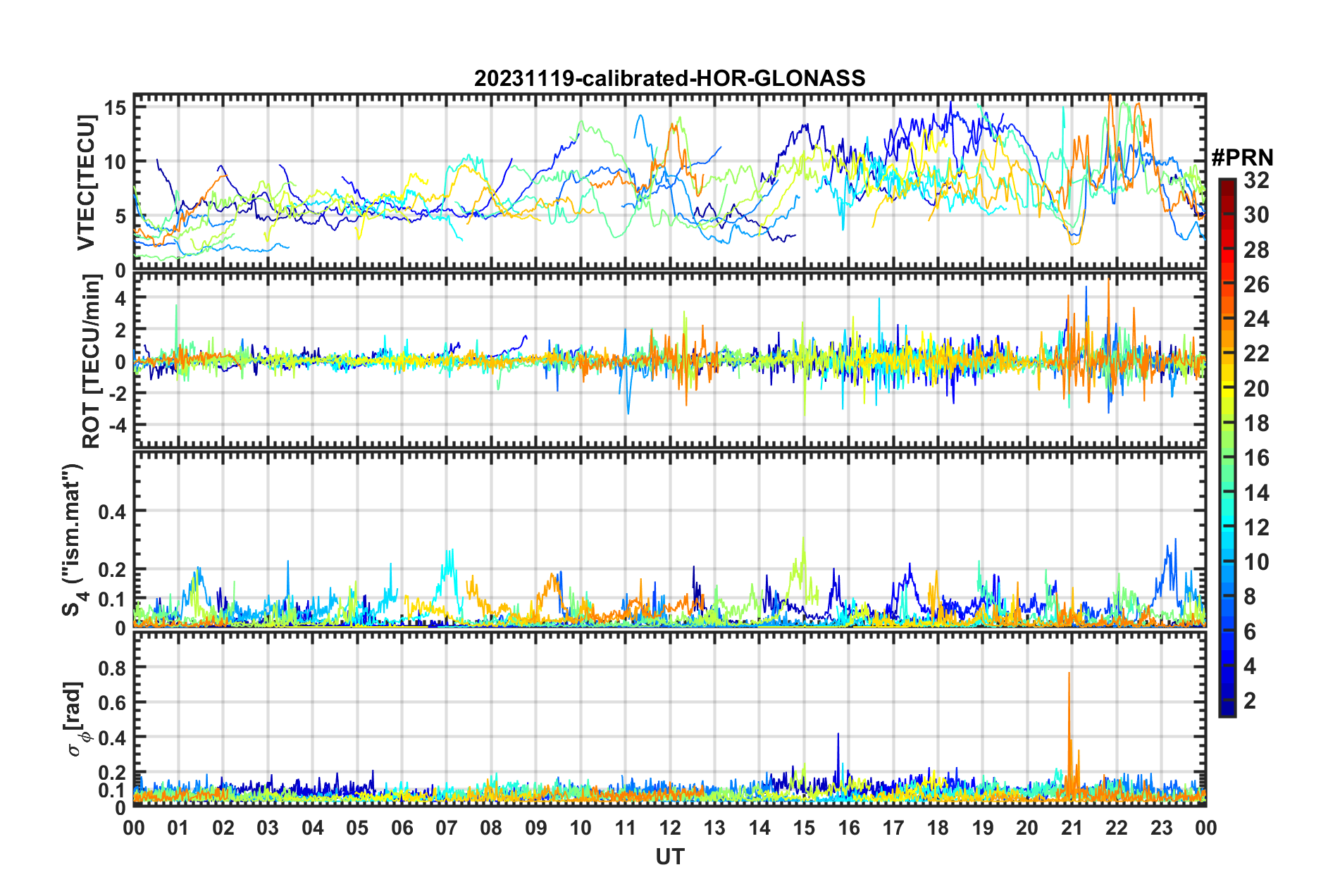Select the "VTEC[TECU]" y-axis label
The height and width of the screenshot is (896, 1340).
tap(86, 183)
